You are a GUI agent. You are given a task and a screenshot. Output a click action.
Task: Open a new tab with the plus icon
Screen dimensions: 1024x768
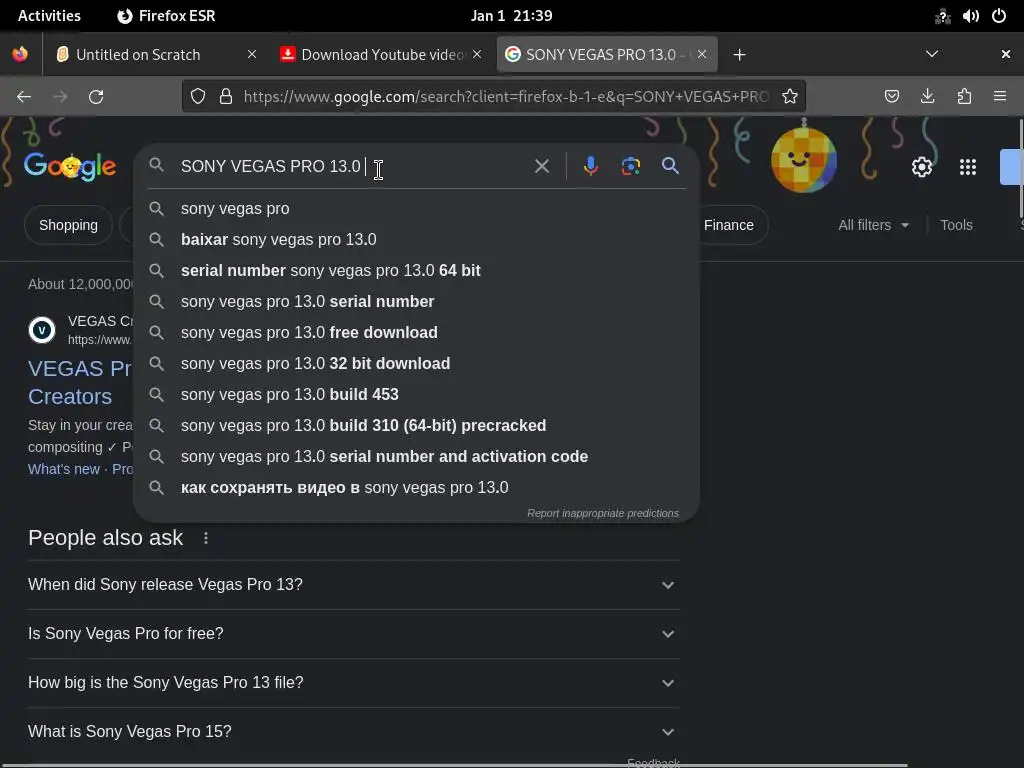(739, 55)
